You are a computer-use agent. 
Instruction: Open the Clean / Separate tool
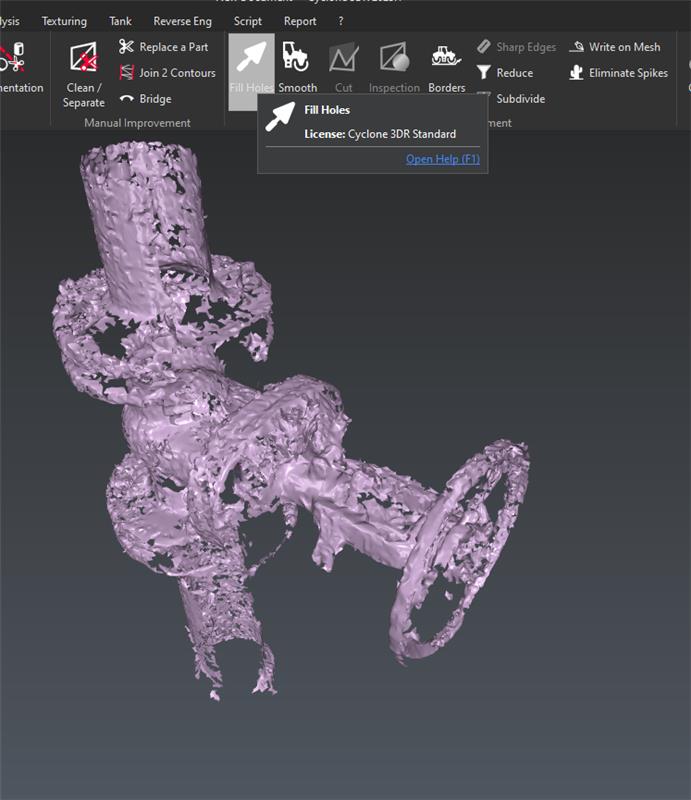83,74
